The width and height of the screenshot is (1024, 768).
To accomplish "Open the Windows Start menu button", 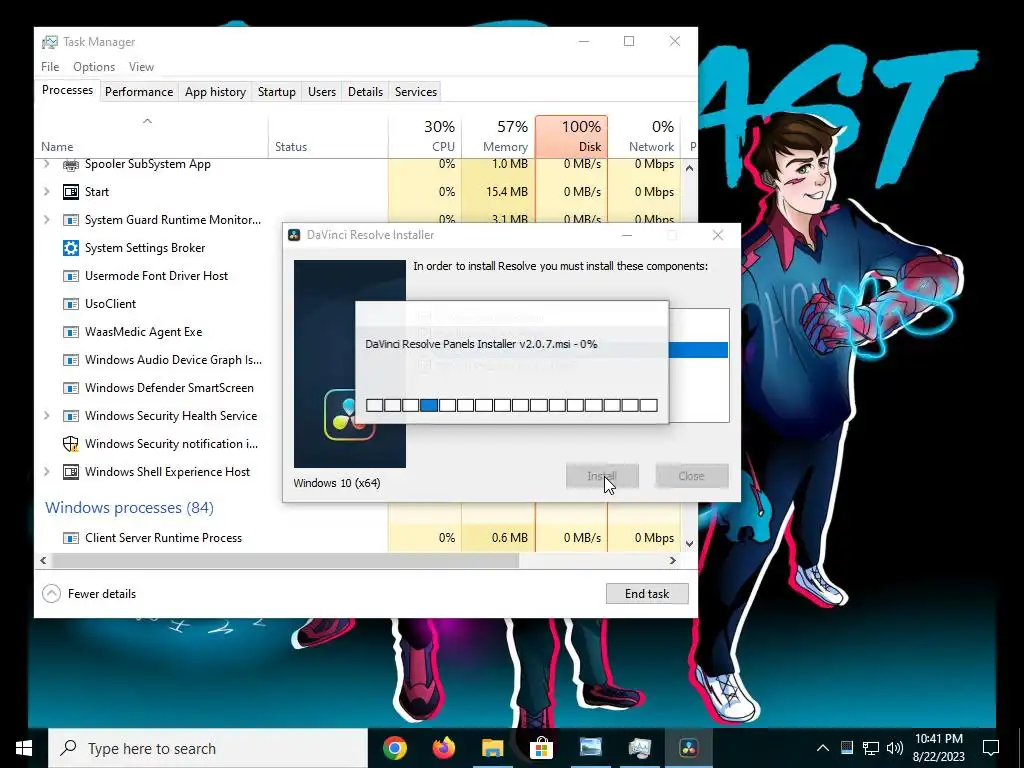I will click(x=24, y=748).
